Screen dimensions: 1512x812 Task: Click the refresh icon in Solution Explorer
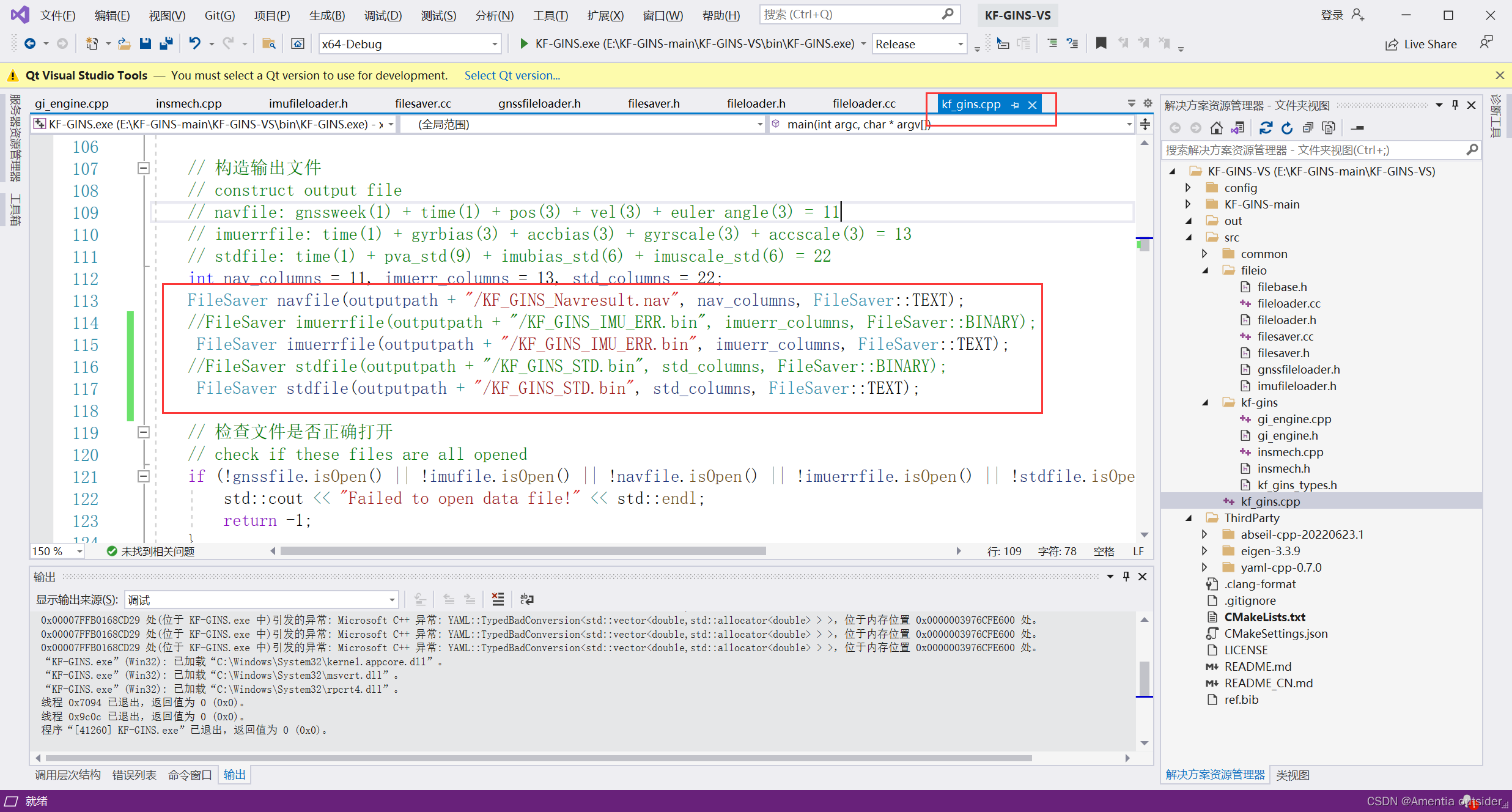pyautogui.click(x=1287, y=128)
